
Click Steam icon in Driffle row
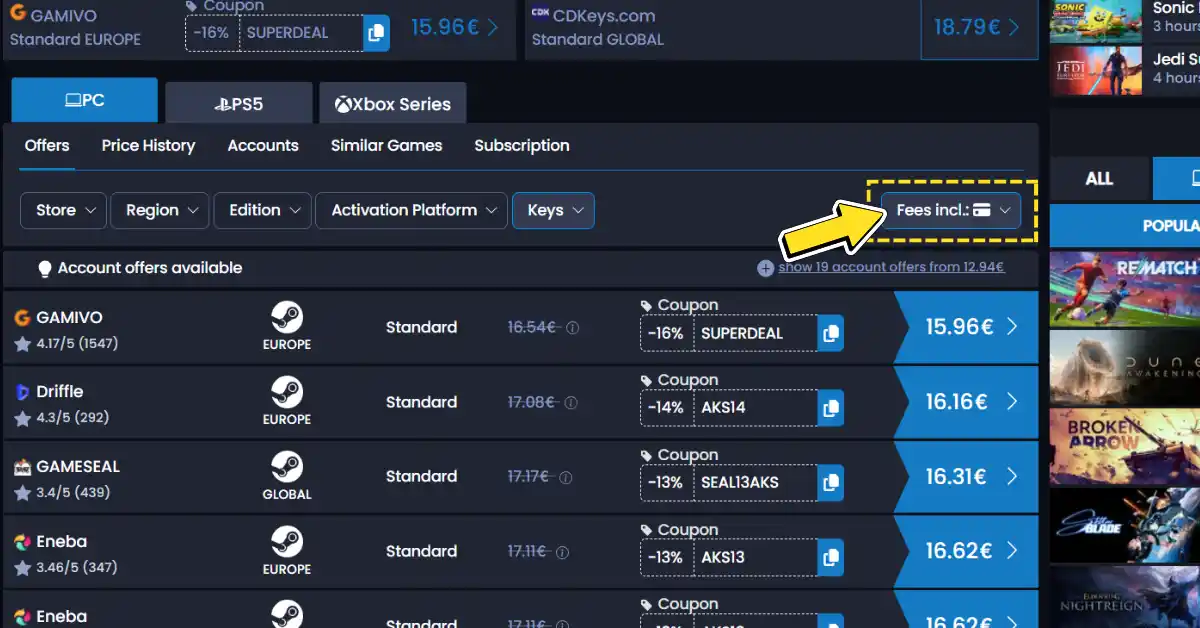click(287, 392)
